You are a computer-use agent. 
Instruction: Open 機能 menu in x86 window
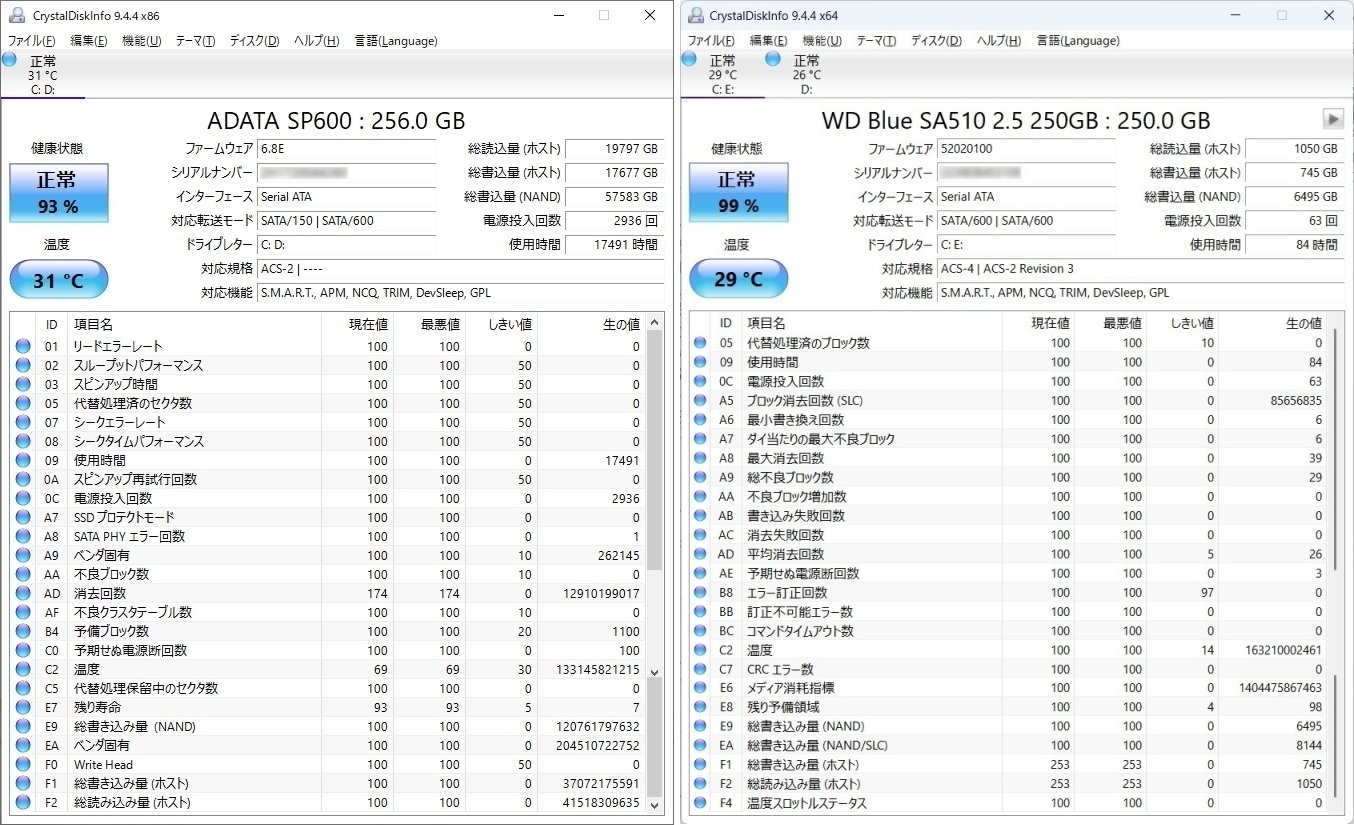coord(141,41)
